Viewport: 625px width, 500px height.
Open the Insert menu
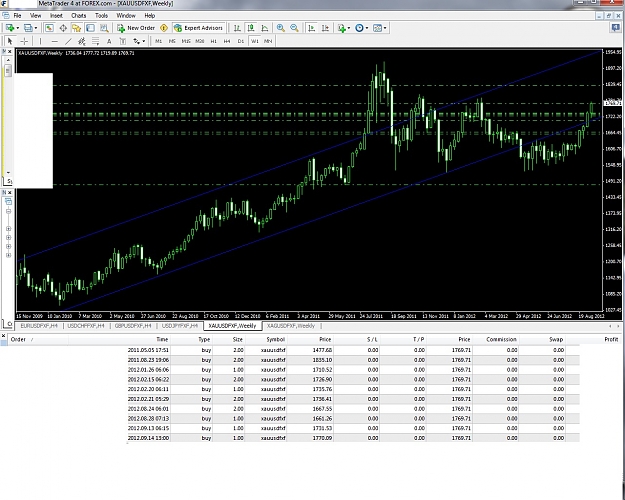(x=56, y=16)
